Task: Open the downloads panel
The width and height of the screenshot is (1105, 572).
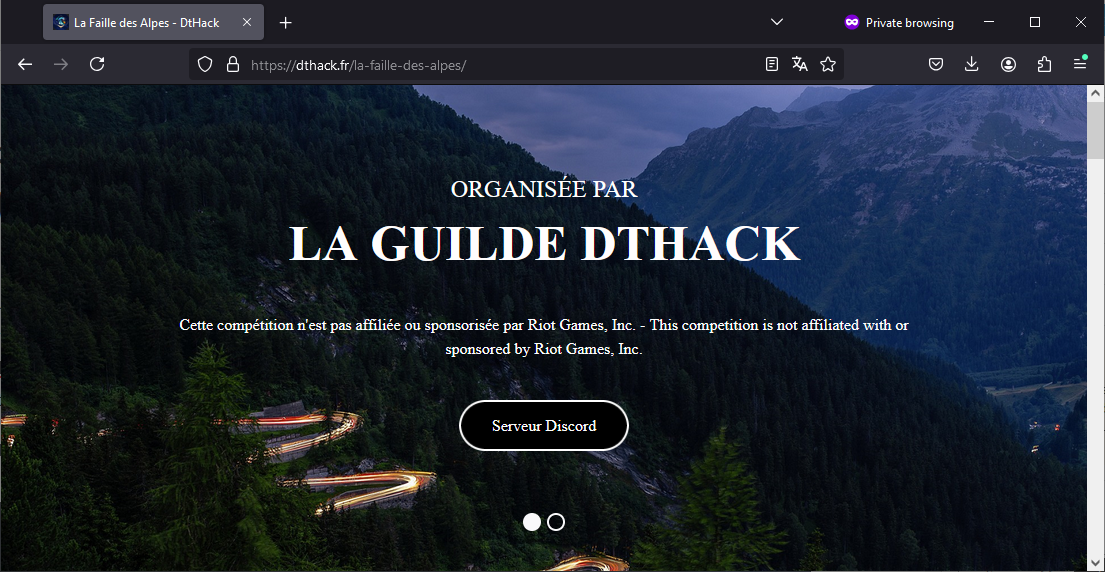Action: [971, 65]
